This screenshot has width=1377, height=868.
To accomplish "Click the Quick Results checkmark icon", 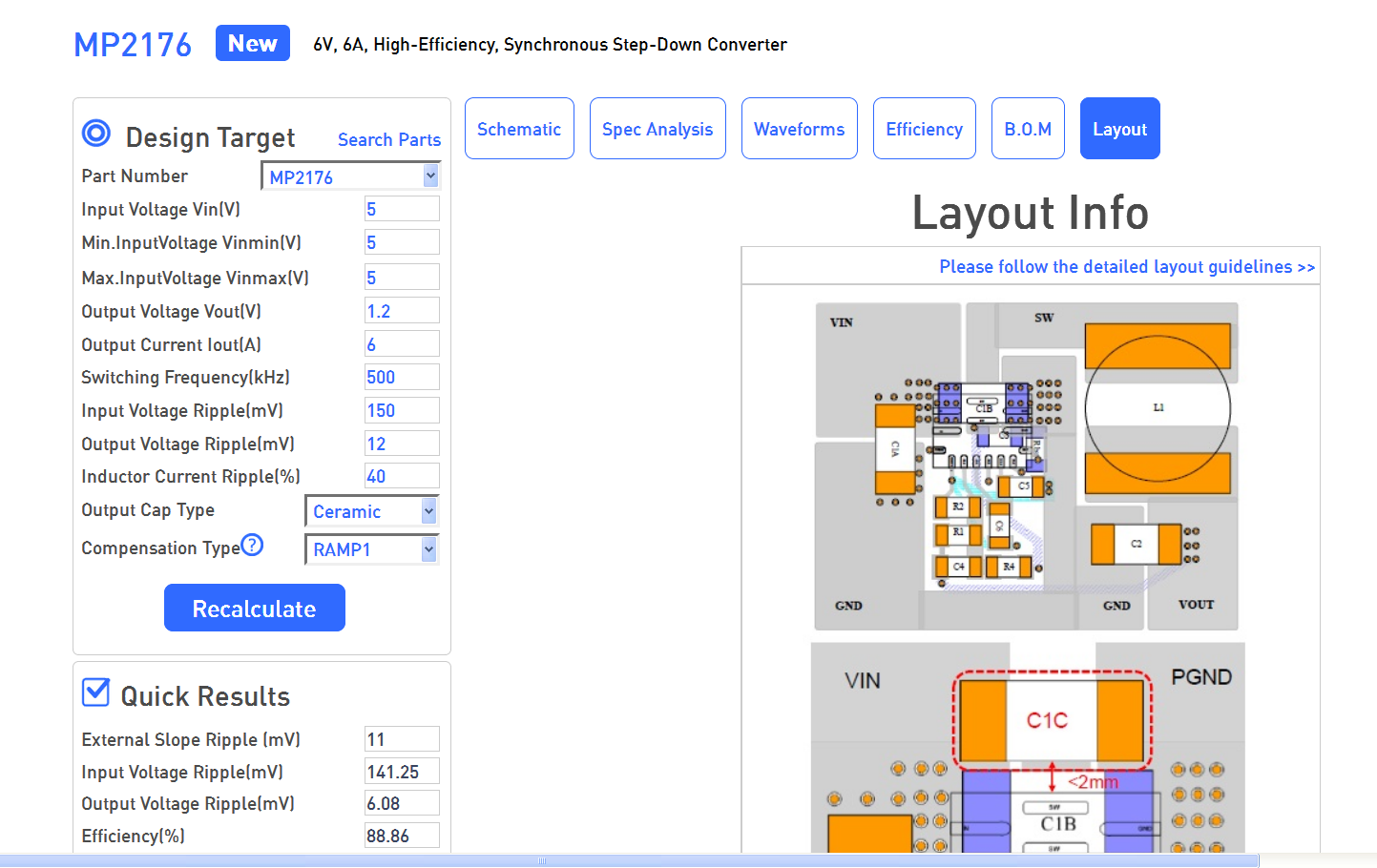I will tap(95, 692).
